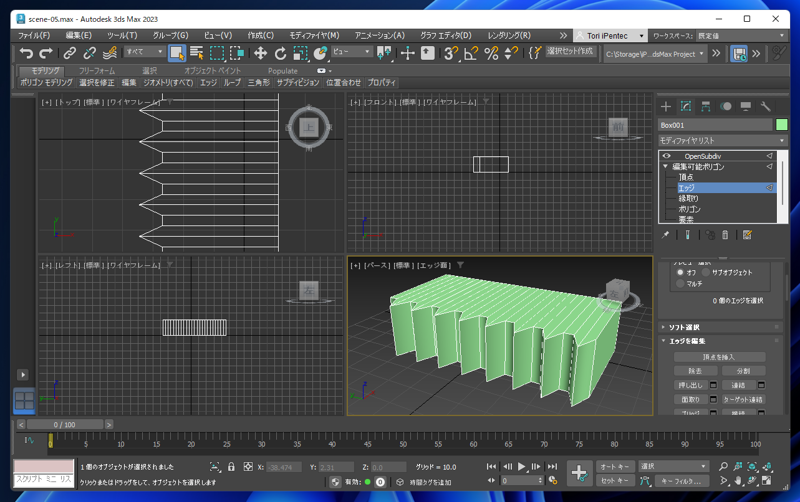
Task: Click Remove Modifier trash icon
Action: click(x=725, y=235)
